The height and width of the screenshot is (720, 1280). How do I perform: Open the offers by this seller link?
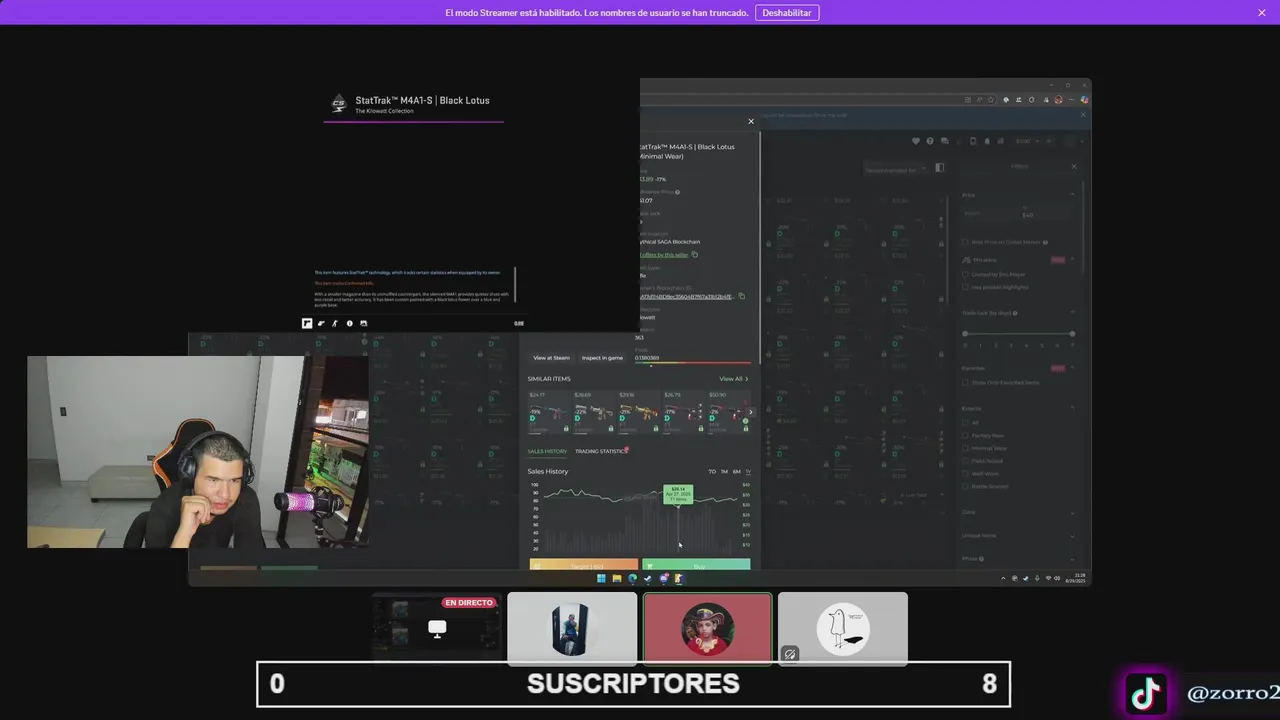(x=664, y=255)
